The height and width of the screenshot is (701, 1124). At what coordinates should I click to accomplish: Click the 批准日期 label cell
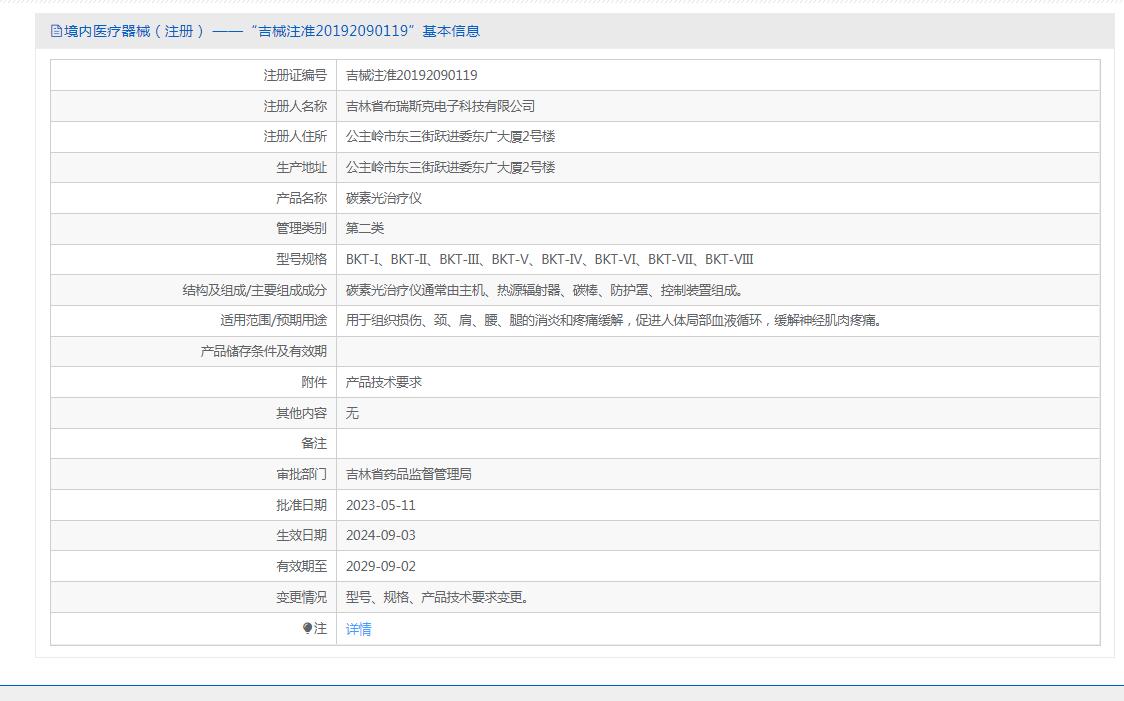194,505
